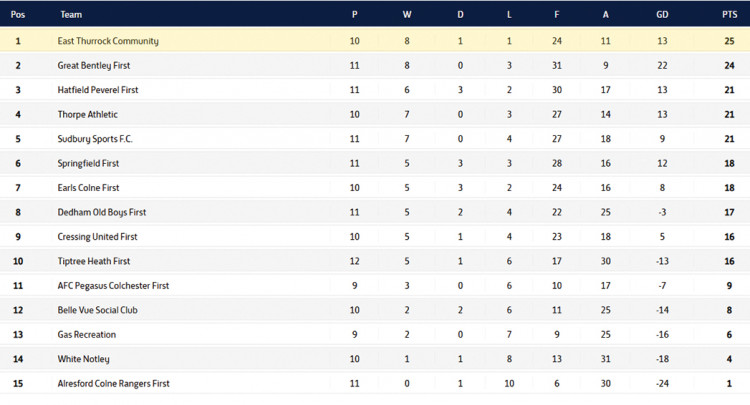Image resolution: width=750 pixels, height=405 pixels.
Task: Select Hatfield Peverel First team
Action: point(98,90)
